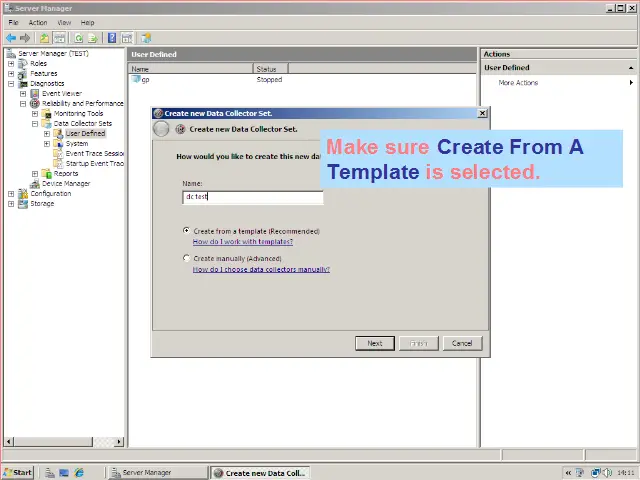Collapse the Diagnostics tree node
This screenshot has width=640, height=480.
pos(11,83)
